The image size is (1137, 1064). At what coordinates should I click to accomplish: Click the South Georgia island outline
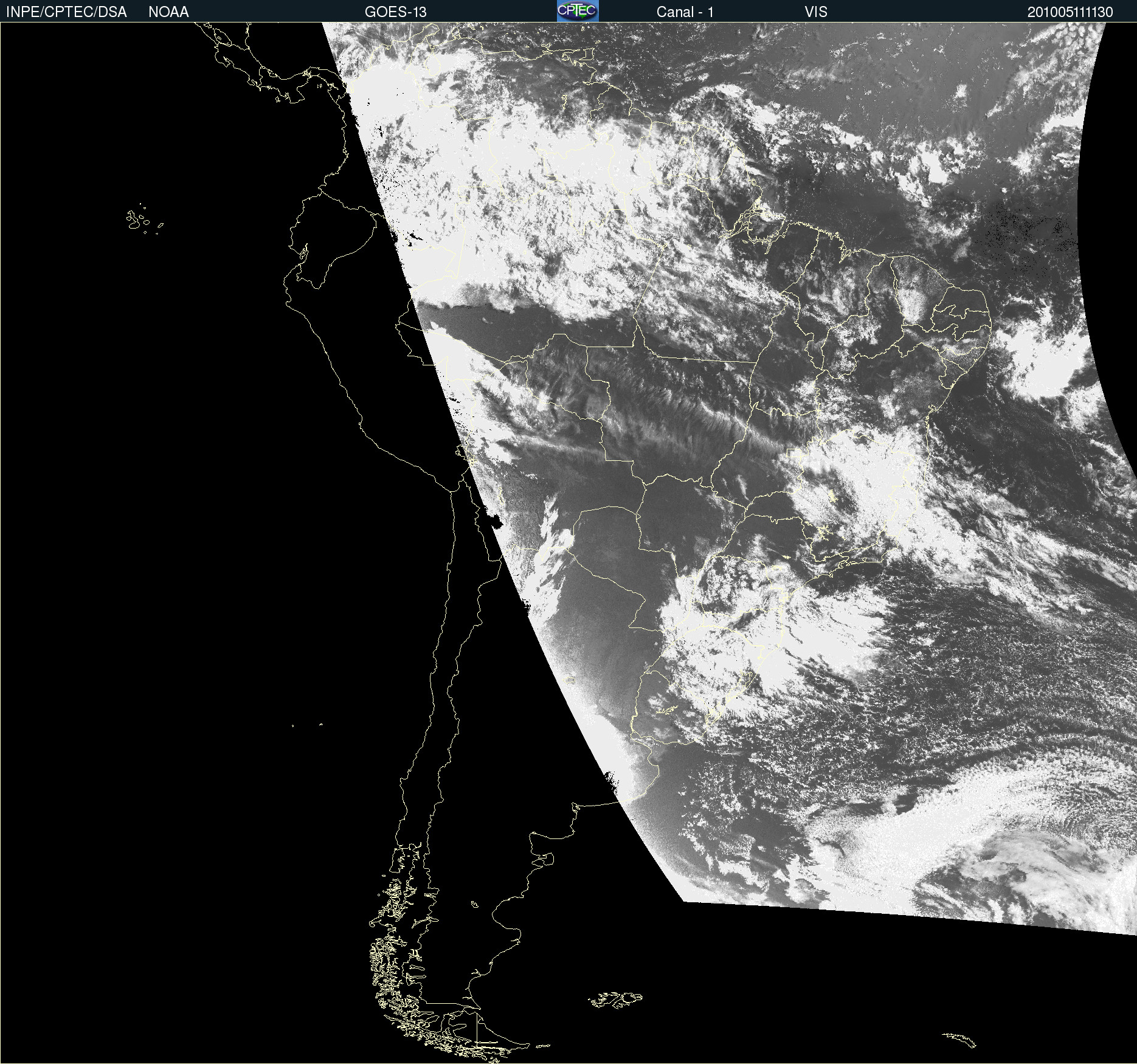click(959, 1040)
